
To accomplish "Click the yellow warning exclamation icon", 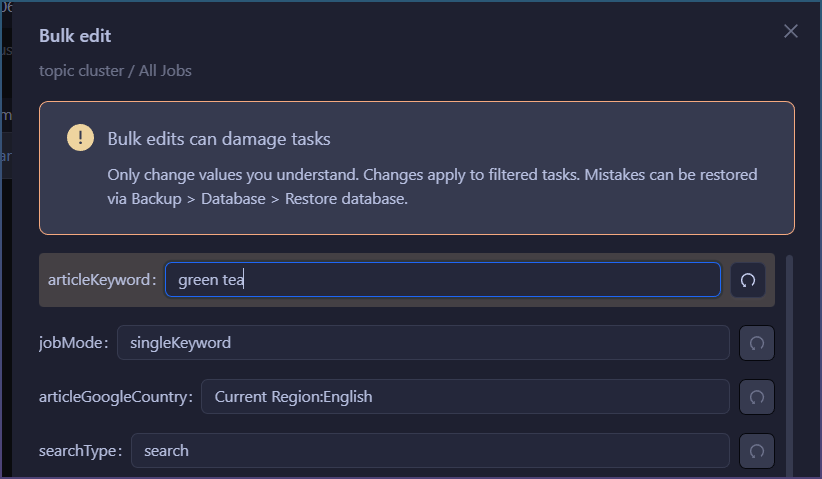I will coord(80,139).
